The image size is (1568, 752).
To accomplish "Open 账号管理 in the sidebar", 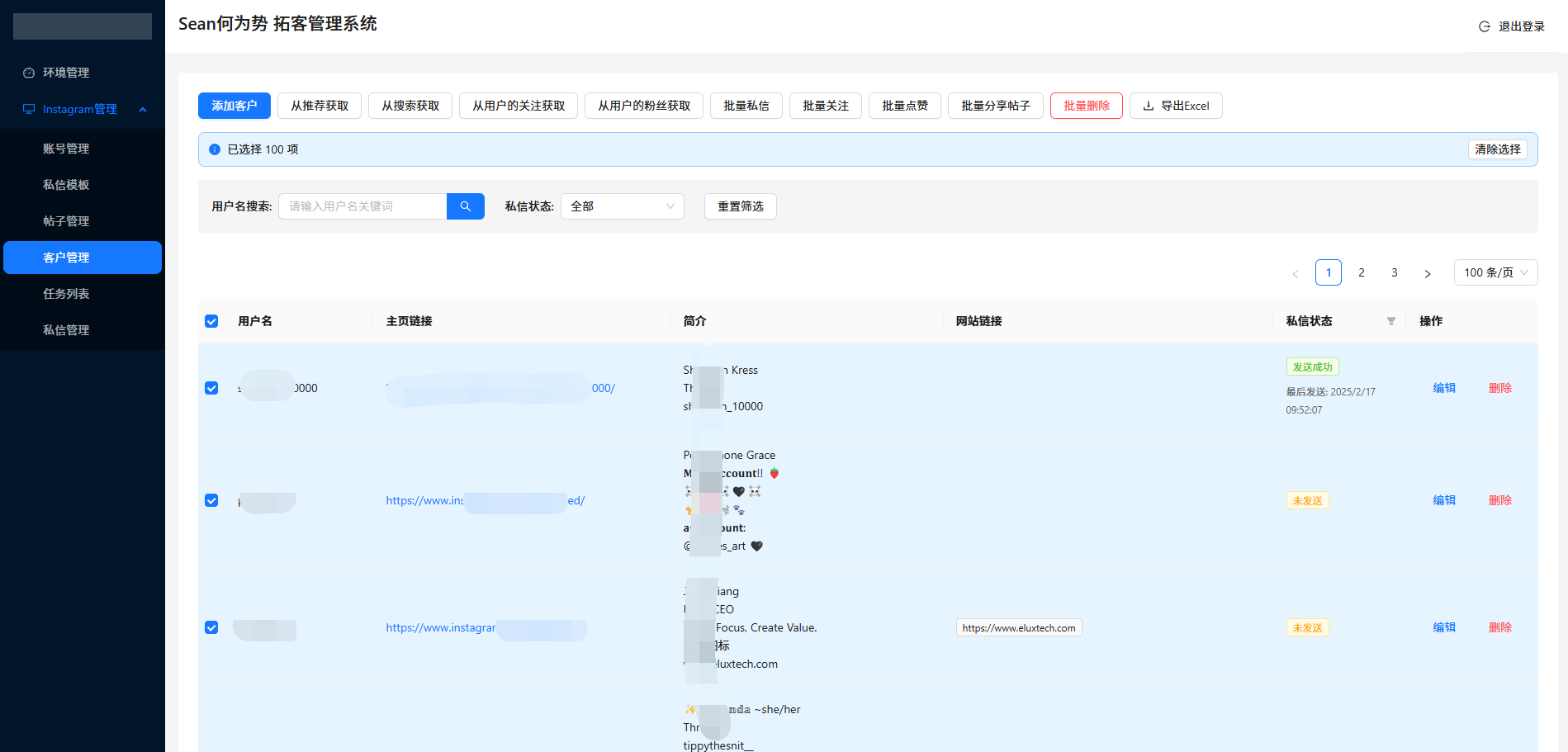I will pyautogui.click(x=66, y=149).
